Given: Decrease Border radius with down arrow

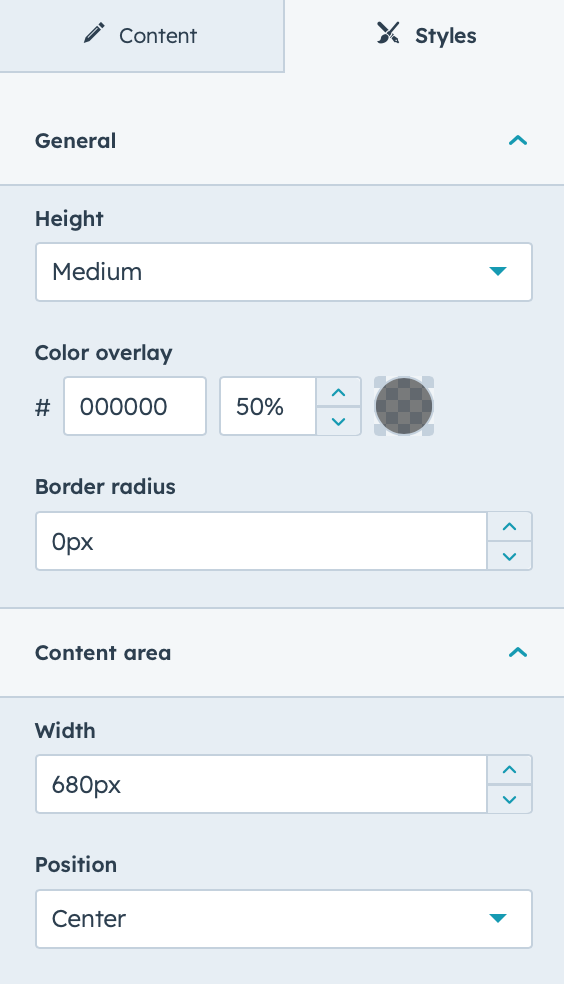Looking at the screenshot, I should coord(509,556).
